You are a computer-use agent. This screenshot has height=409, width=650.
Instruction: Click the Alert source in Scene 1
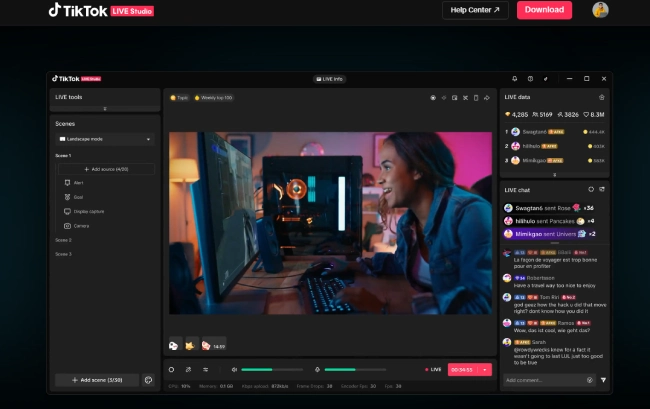pyautogui.click(x=79, y=183)
